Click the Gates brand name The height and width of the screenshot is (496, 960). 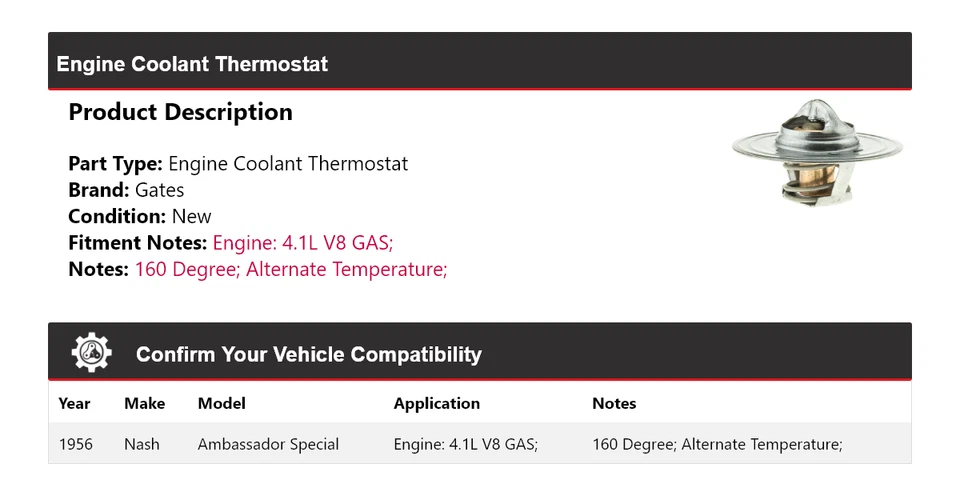(159, 190)
